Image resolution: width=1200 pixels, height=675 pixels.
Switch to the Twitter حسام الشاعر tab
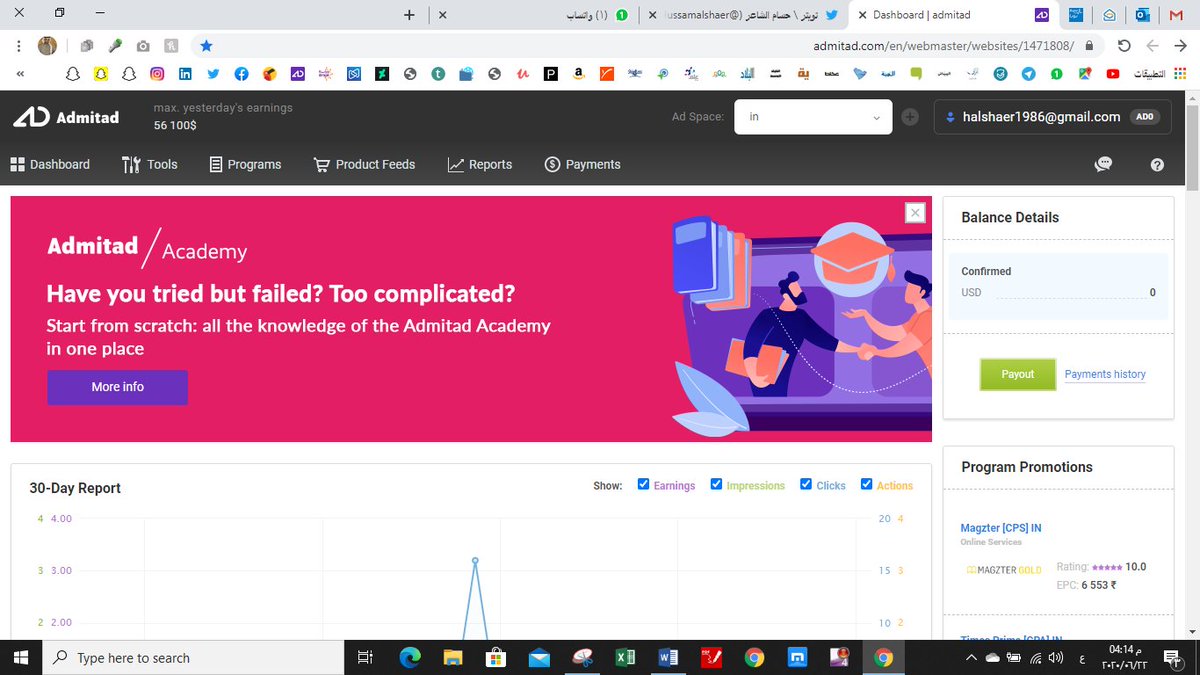pyautogui.click(x=743, y=15)
